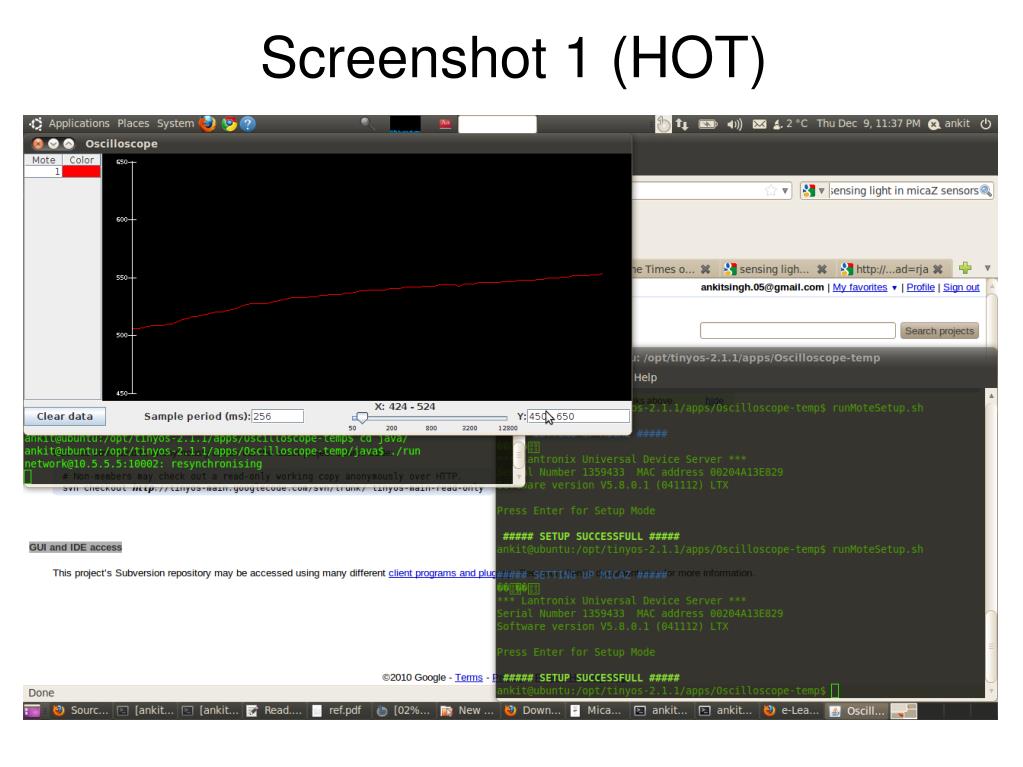This screenshot has height=767, width=1023.
Task: Click the X-scale slider handle in Oscilloscope
Action: coord(363,418)
